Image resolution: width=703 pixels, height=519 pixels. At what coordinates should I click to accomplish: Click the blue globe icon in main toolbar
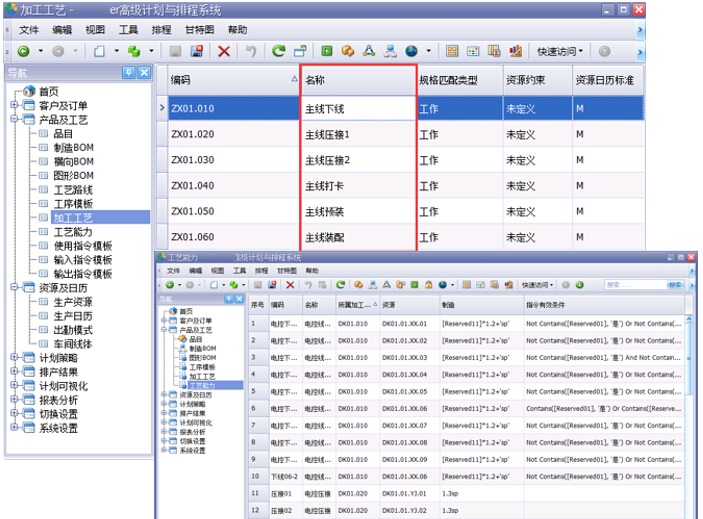pyautogui.click(x=412, y=52)
